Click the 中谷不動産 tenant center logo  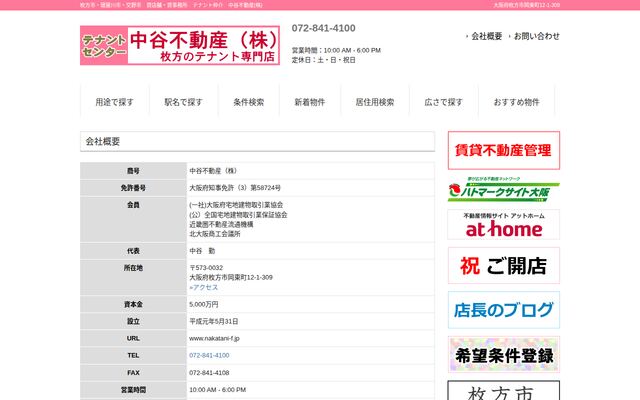[180, 45]
